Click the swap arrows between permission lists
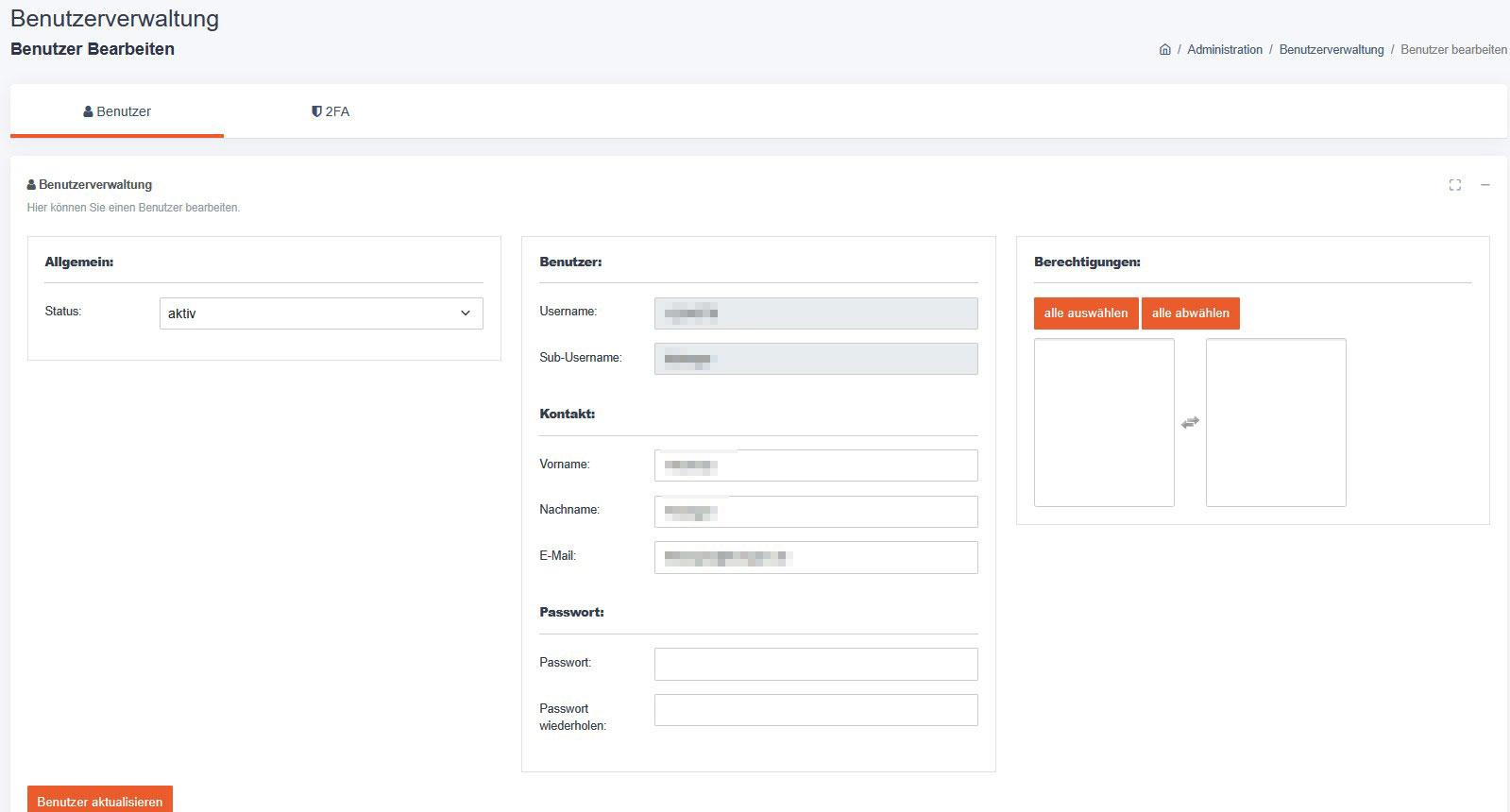Screen dimensions: 1510x812 (1190, 423)
